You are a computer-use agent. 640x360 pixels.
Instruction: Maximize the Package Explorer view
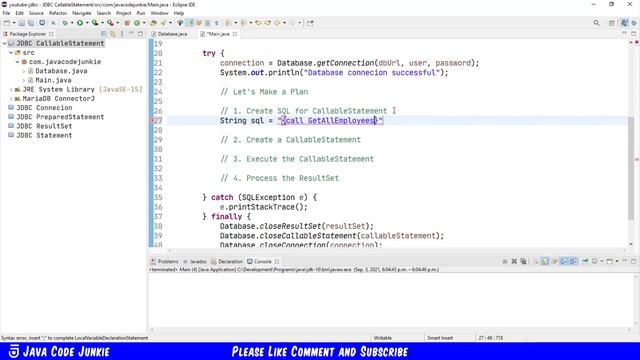pos(140,34)
